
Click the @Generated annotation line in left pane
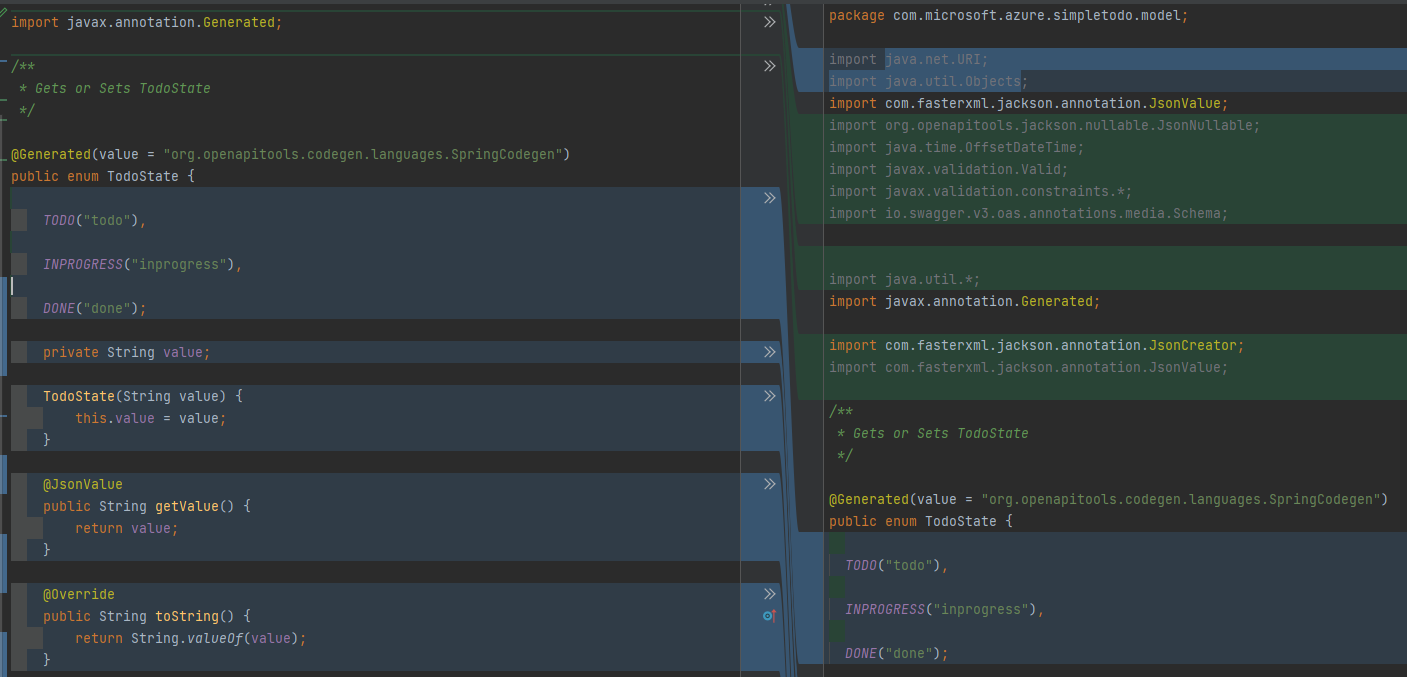(291, 154)
